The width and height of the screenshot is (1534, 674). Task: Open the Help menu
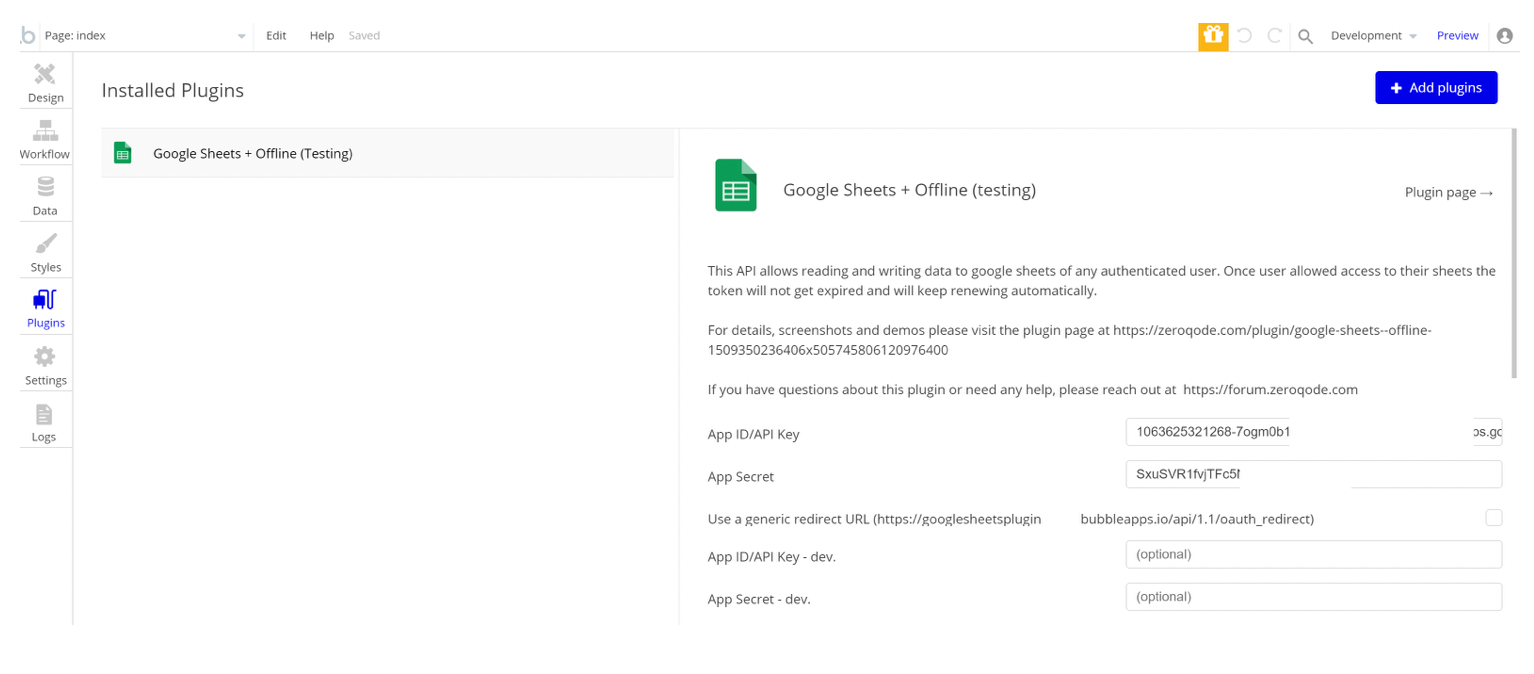coord(322,35)
